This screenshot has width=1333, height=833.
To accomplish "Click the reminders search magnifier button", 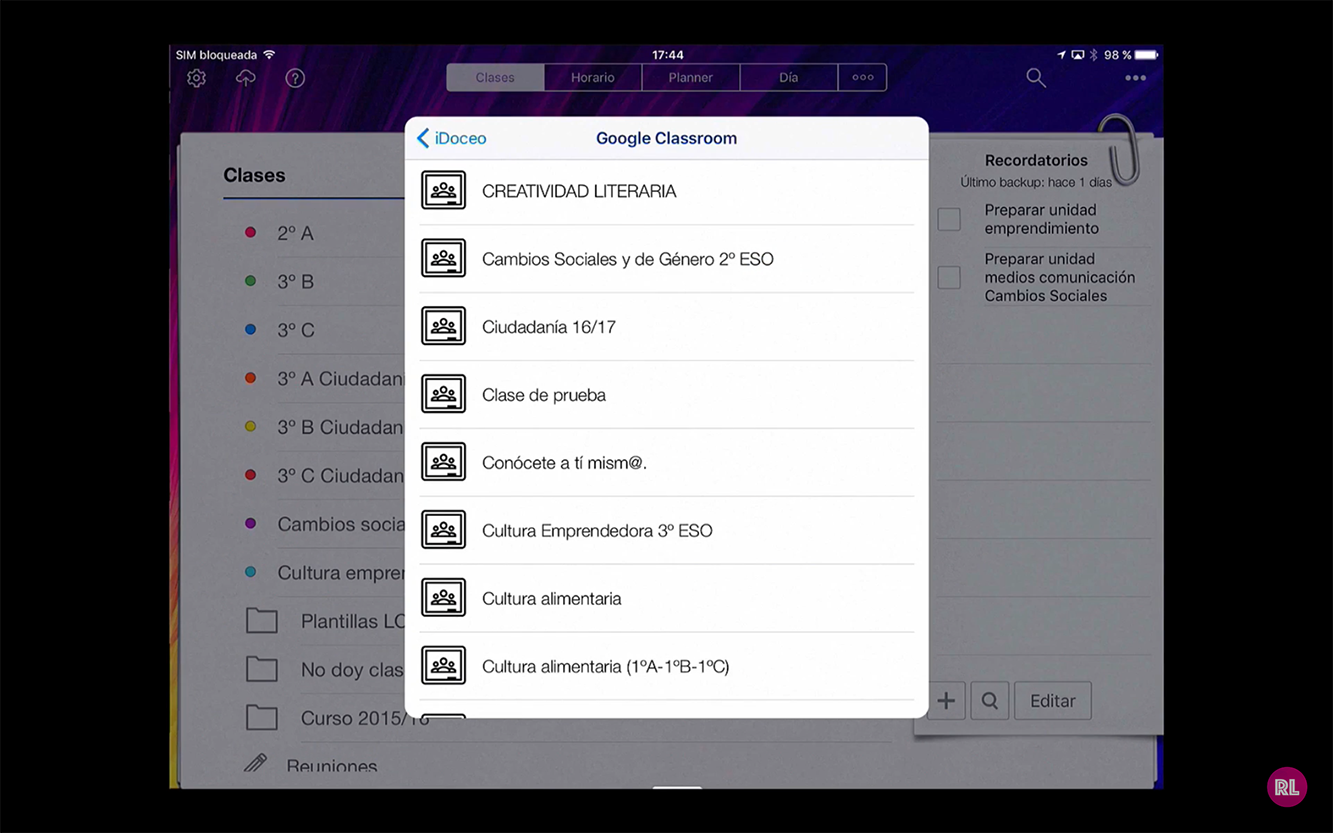I will [989, 701].
